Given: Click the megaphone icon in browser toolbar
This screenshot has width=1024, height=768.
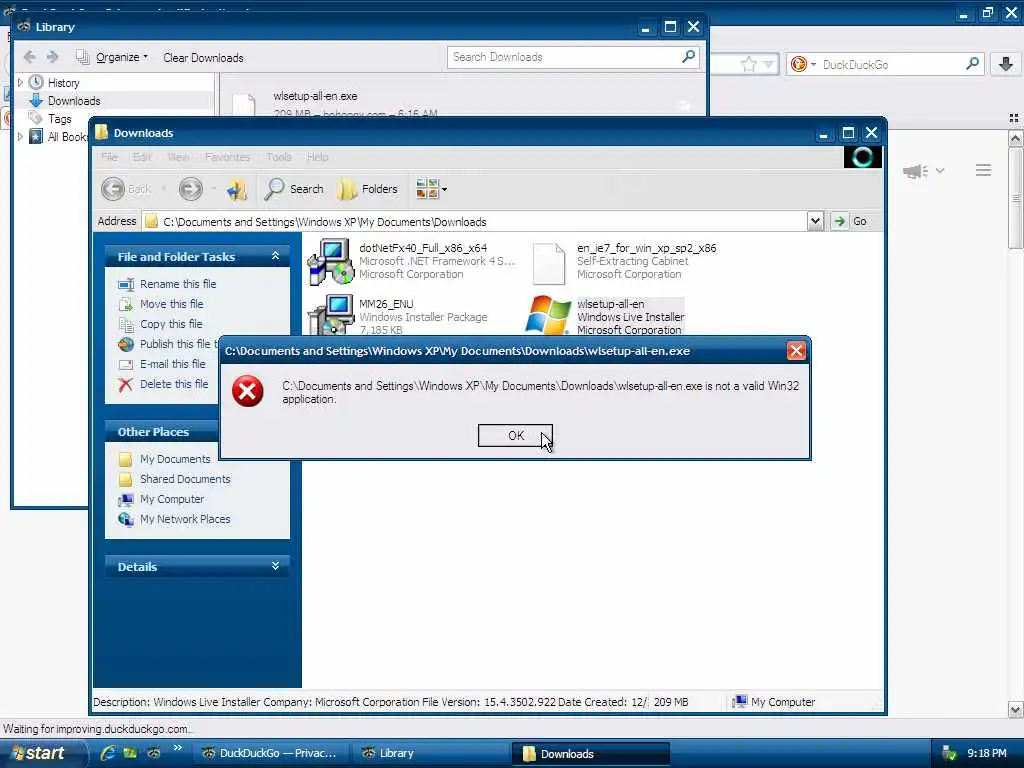Looking at the screenshot, I should [x=916, y=171].
